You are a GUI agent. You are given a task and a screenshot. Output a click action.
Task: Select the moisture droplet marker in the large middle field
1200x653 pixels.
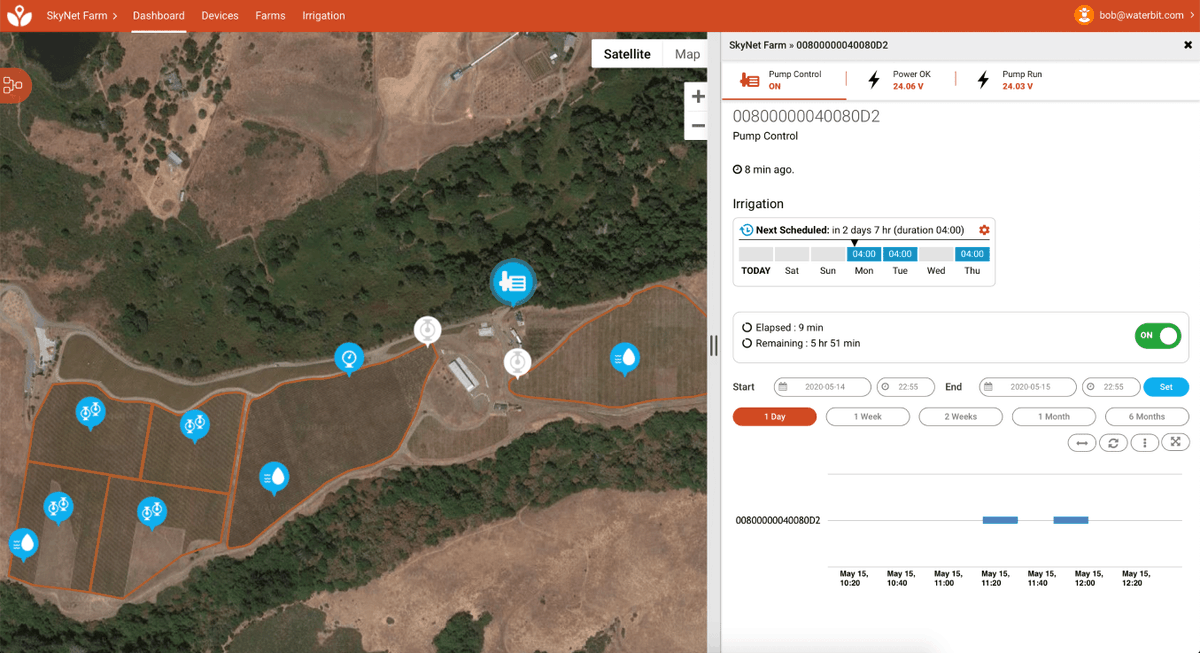[x=274, y=478]
